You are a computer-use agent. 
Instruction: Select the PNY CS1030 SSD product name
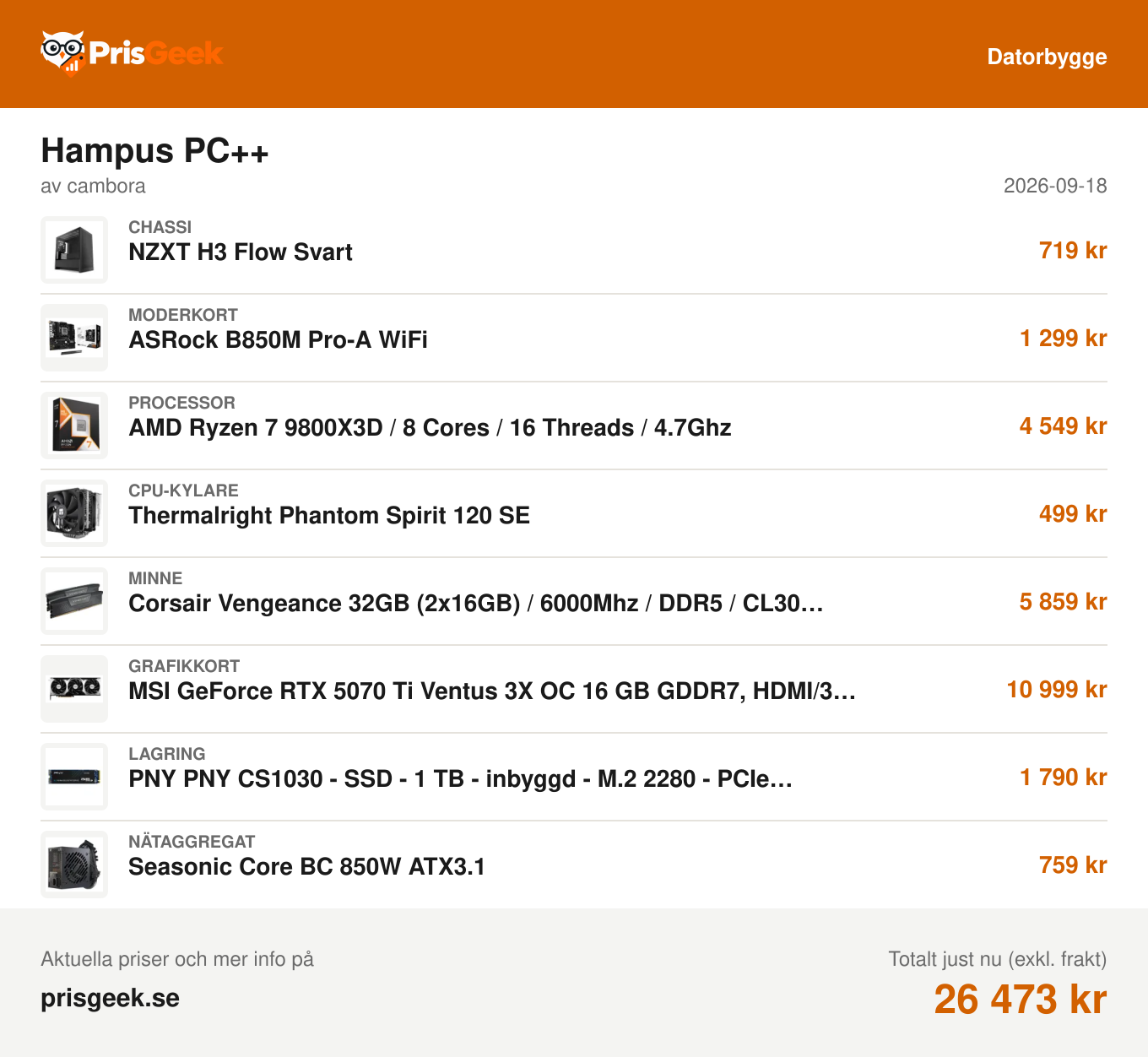point(461,779)
